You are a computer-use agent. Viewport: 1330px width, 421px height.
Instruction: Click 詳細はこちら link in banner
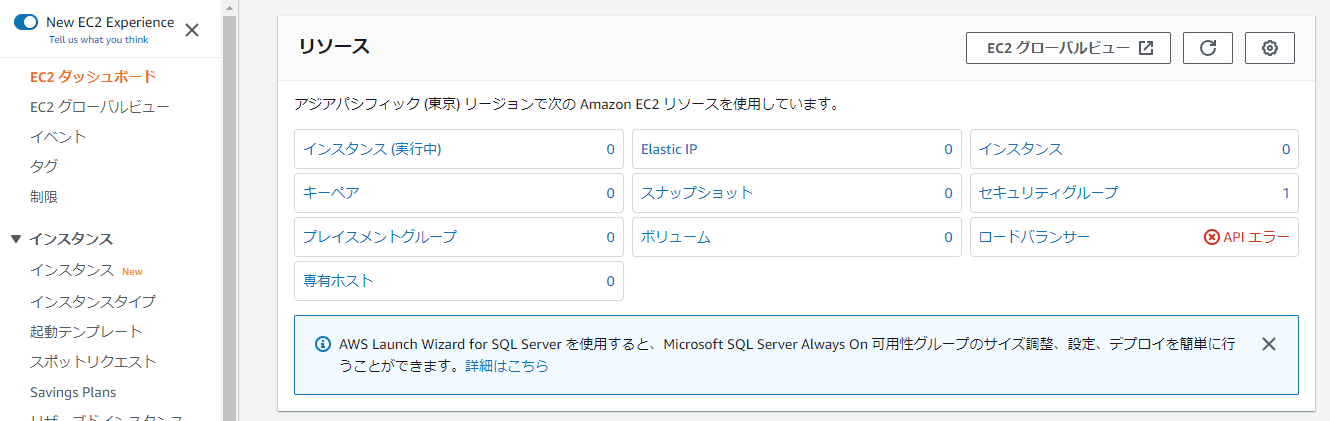pos(506,366)
